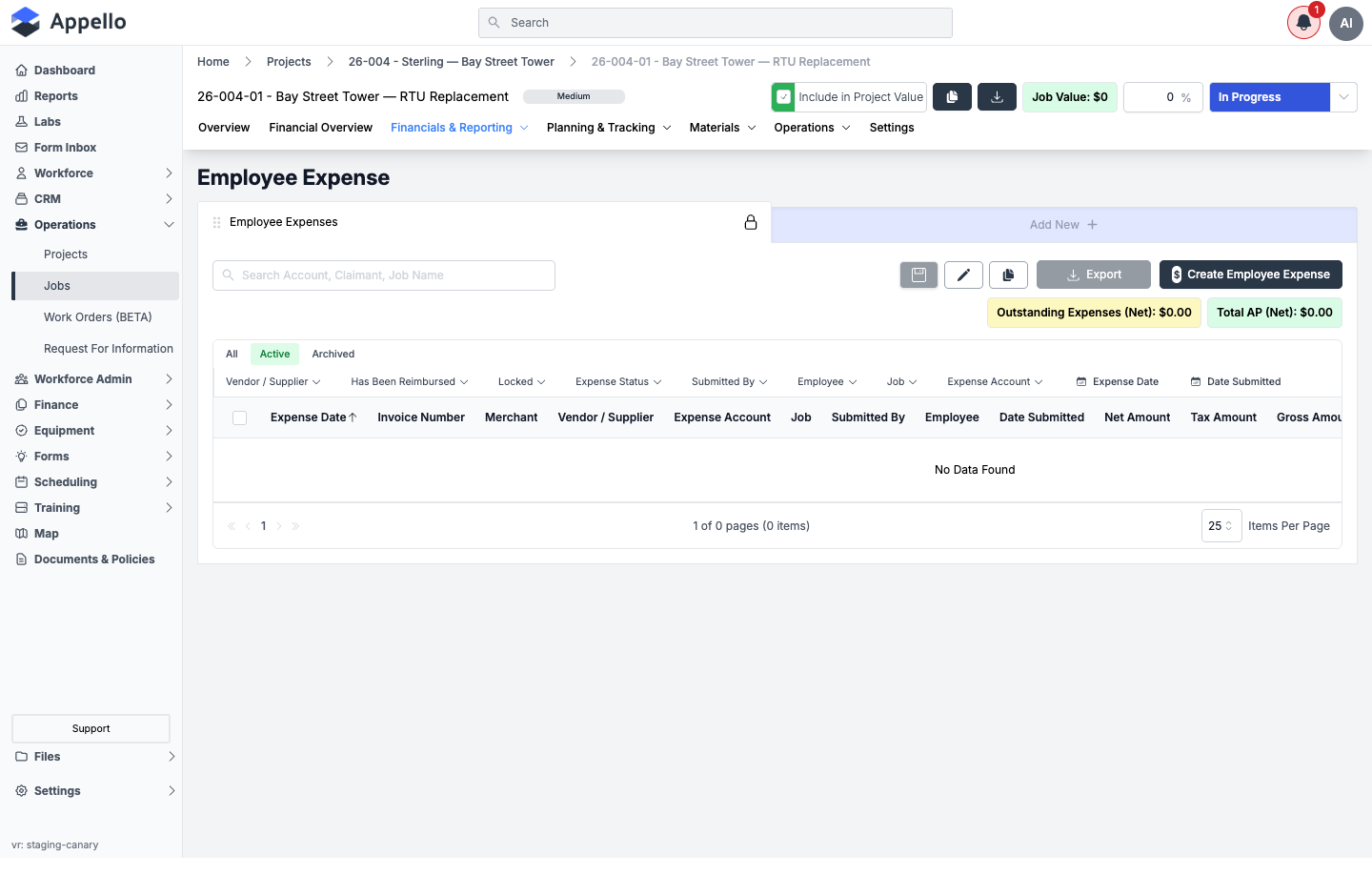Open the Has Been Reimbursed filter dropdown
Screen dimensions: 1372x875
point(410,382)
